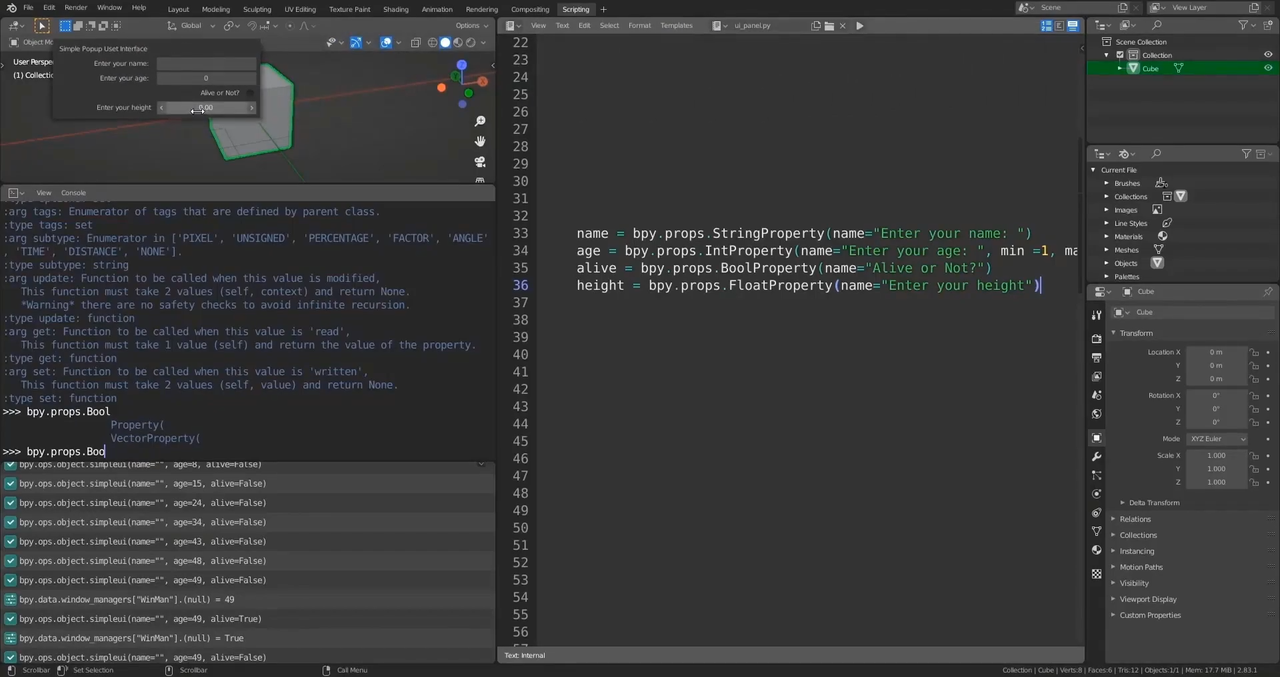Open the Modifier properties wrench tab
The height and width of the screenshot is (677, 1280).
point(1097,456)
